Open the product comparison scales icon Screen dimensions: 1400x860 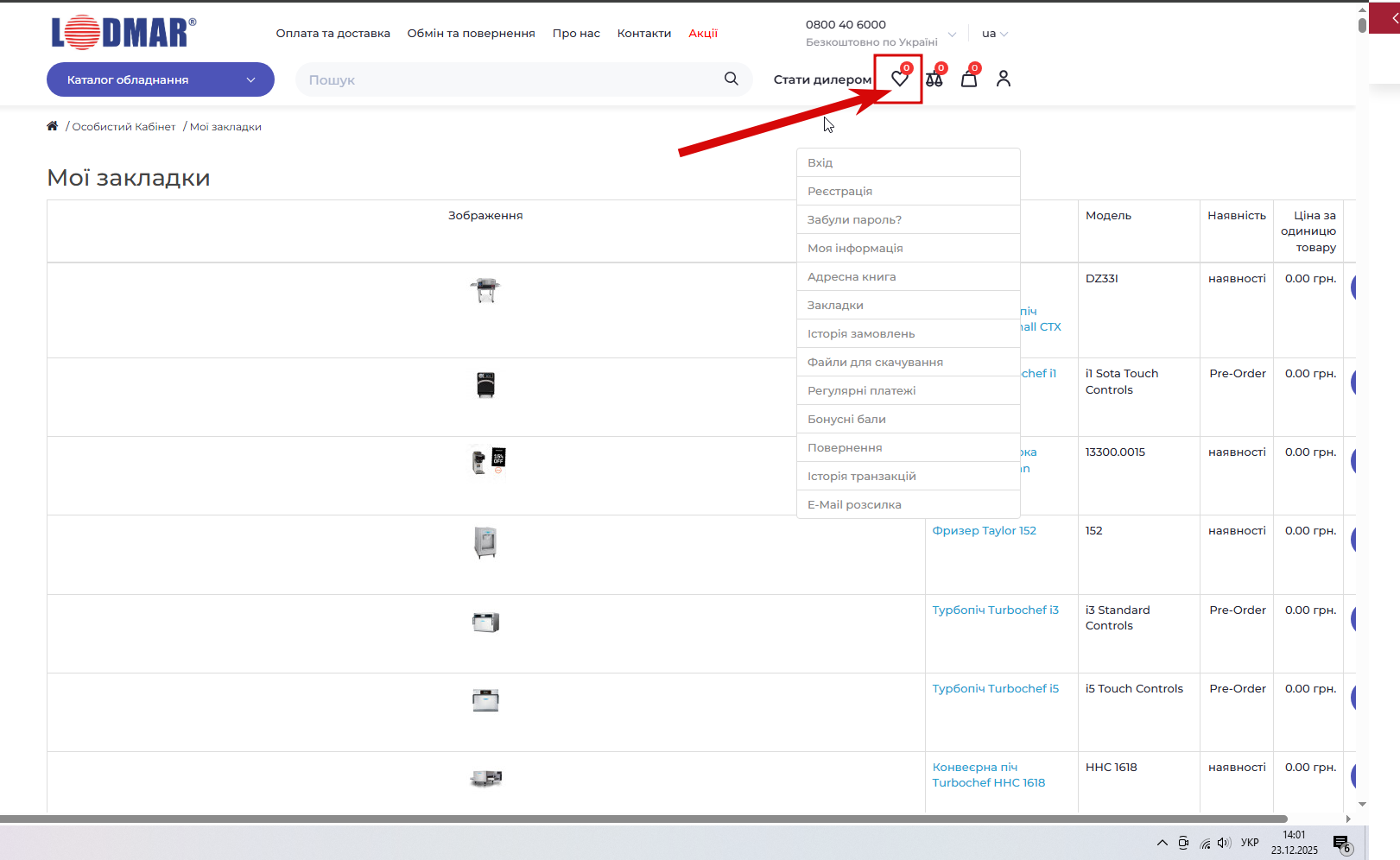(934, 79)
